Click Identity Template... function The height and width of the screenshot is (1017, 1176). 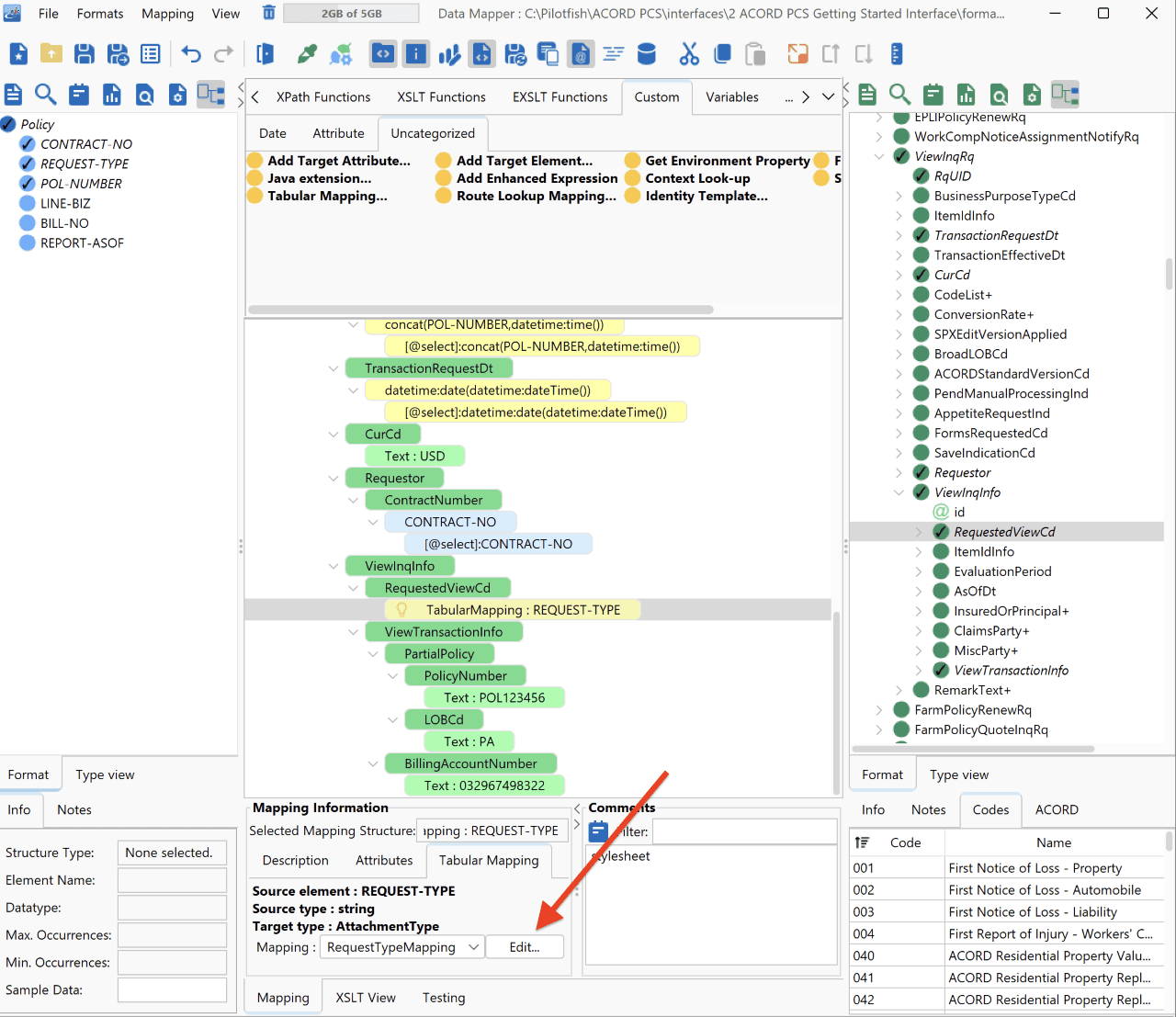coord(696,196)
